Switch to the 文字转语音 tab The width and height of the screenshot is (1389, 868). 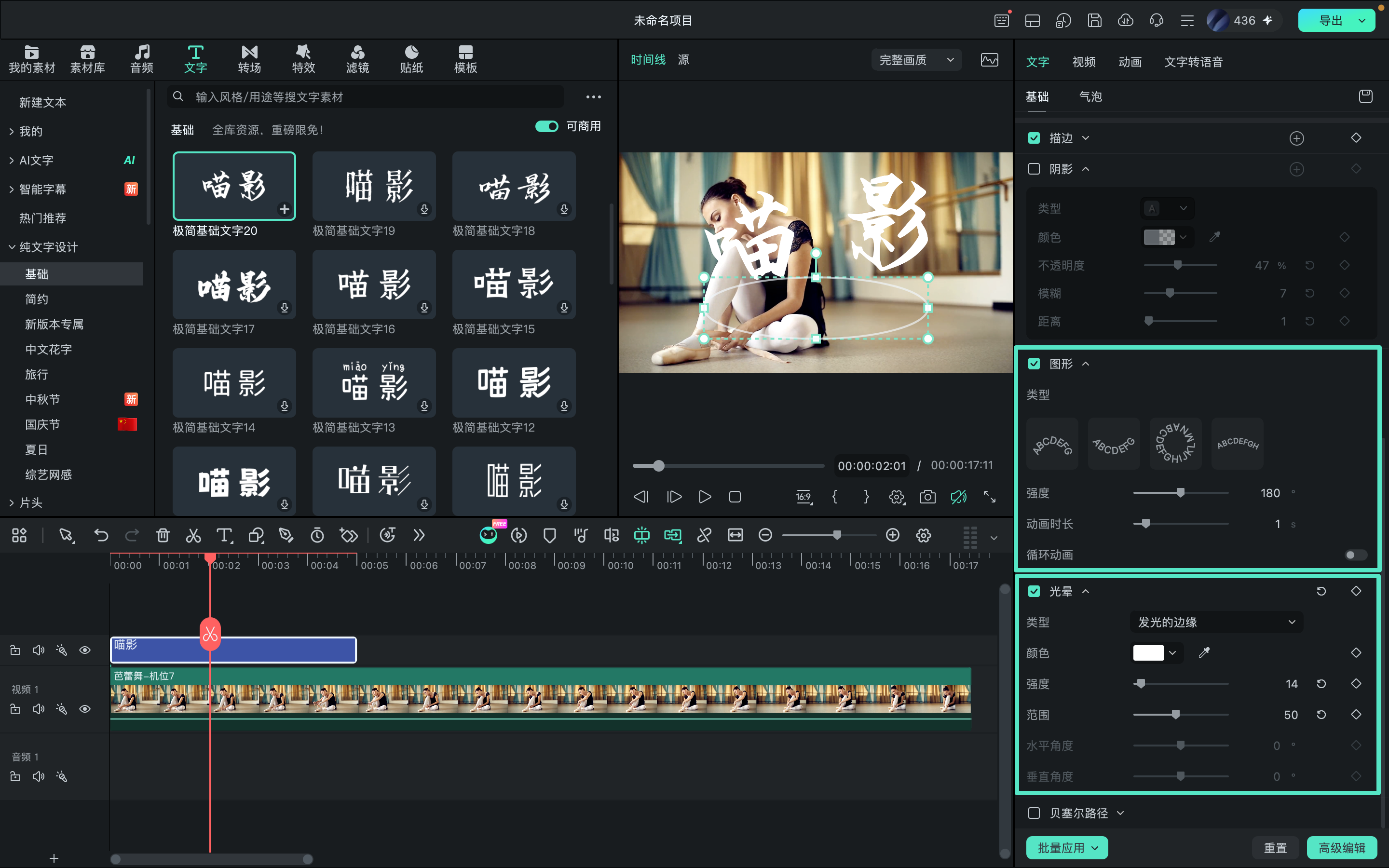pos(1193,61)
